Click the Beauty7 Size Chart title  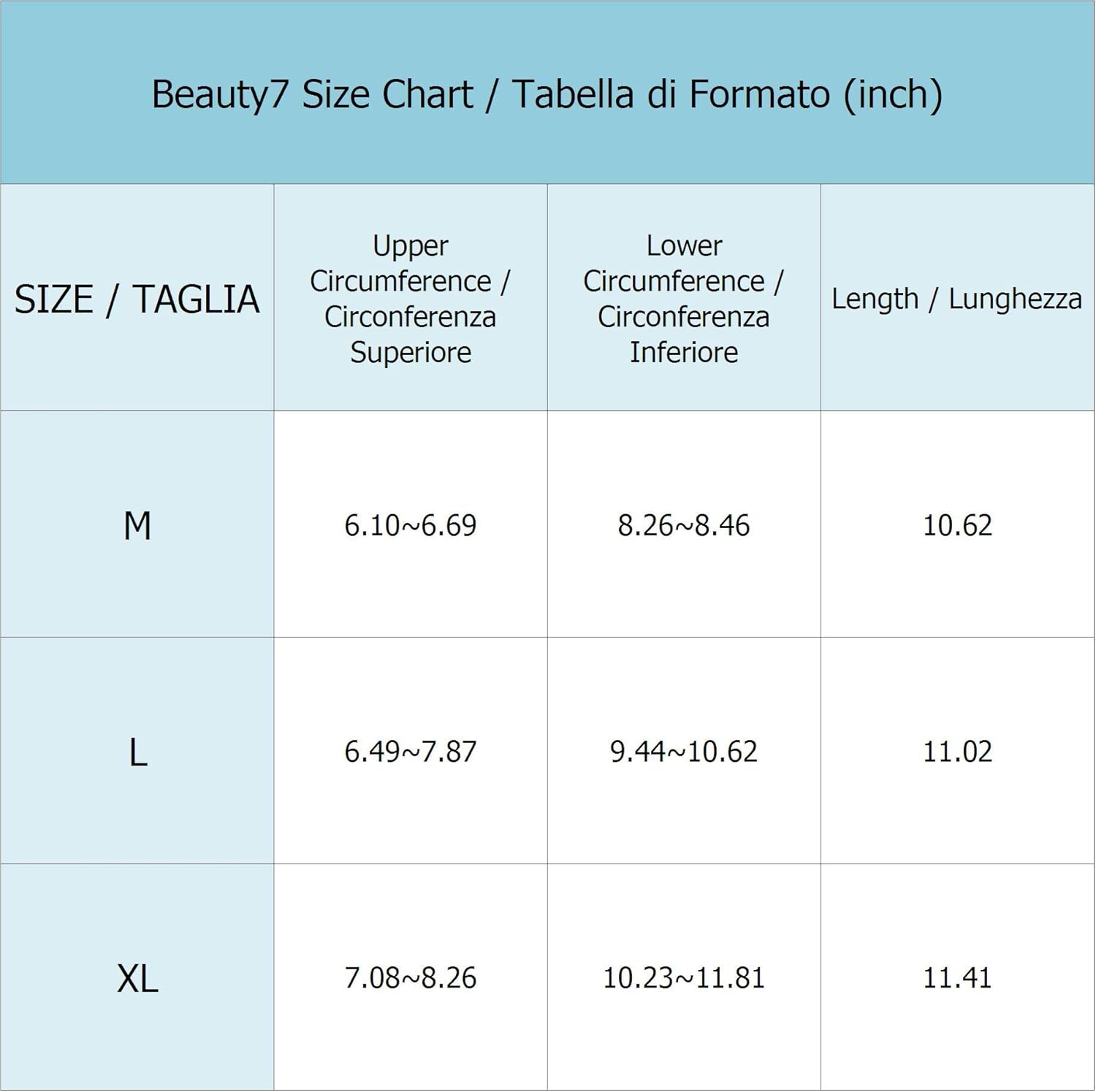point(547,94)
